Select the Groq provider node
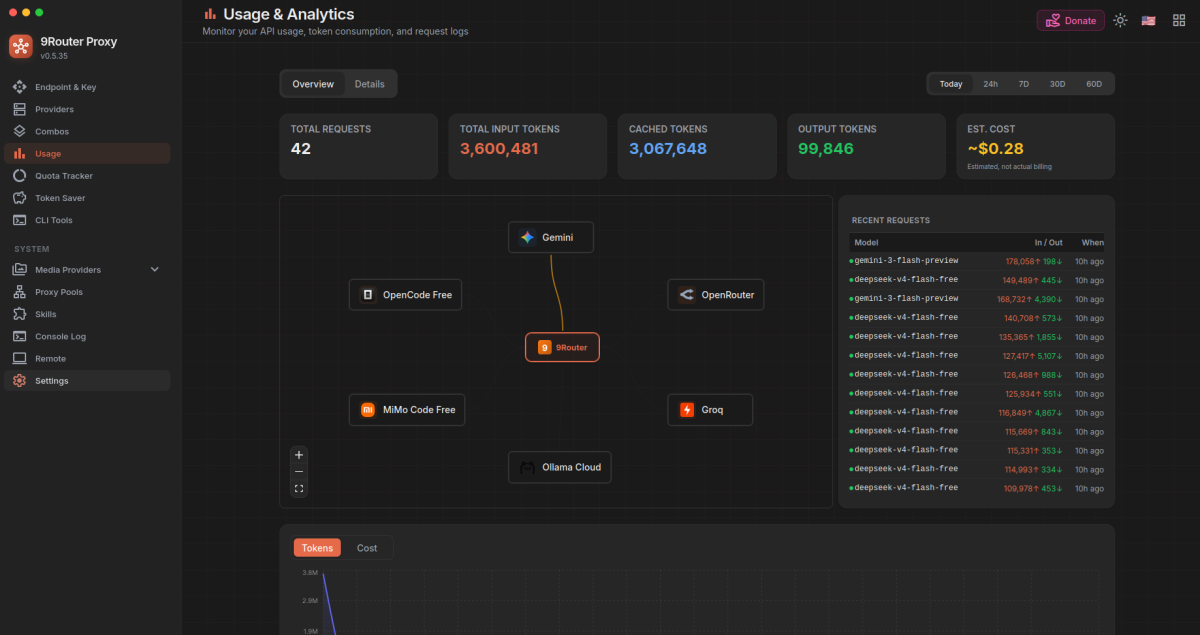Image resolution: width=1200 pixels, height=635 pixels. pyautogui.click(x=710, y=410)
